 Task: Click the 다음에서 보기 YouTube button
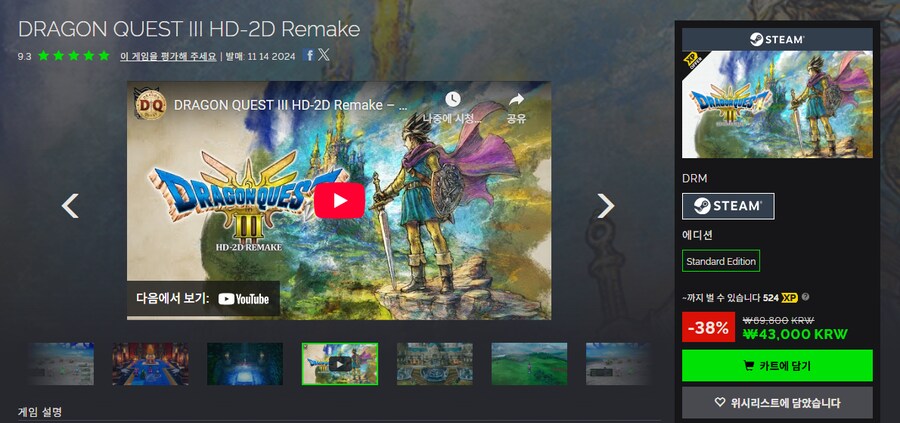coord(203,298)
